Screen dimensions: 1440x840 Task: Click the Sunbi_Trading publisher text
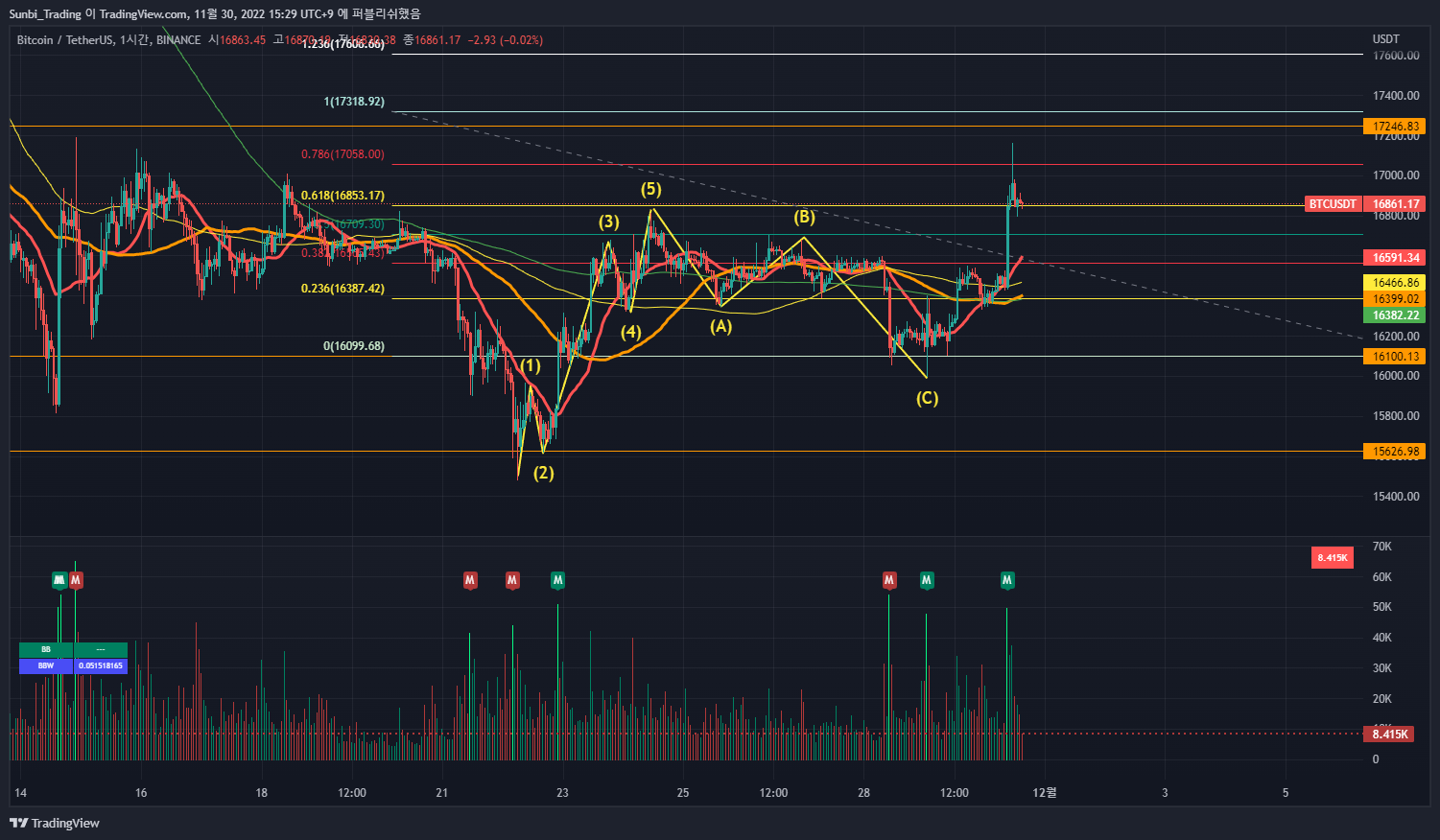click(45, 13)
